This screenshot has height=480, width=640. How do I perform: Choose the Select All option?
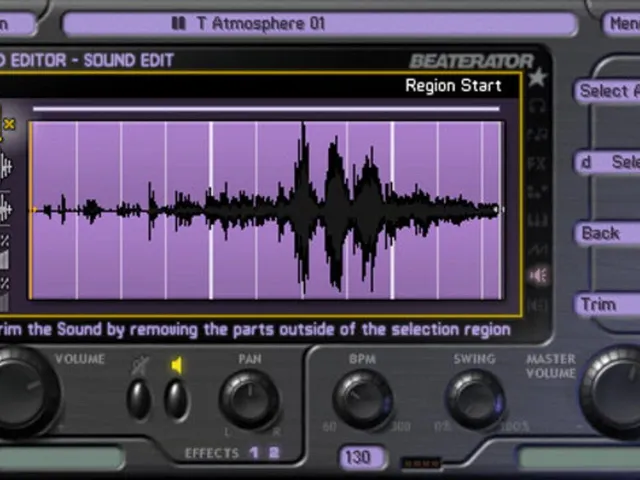608,91
